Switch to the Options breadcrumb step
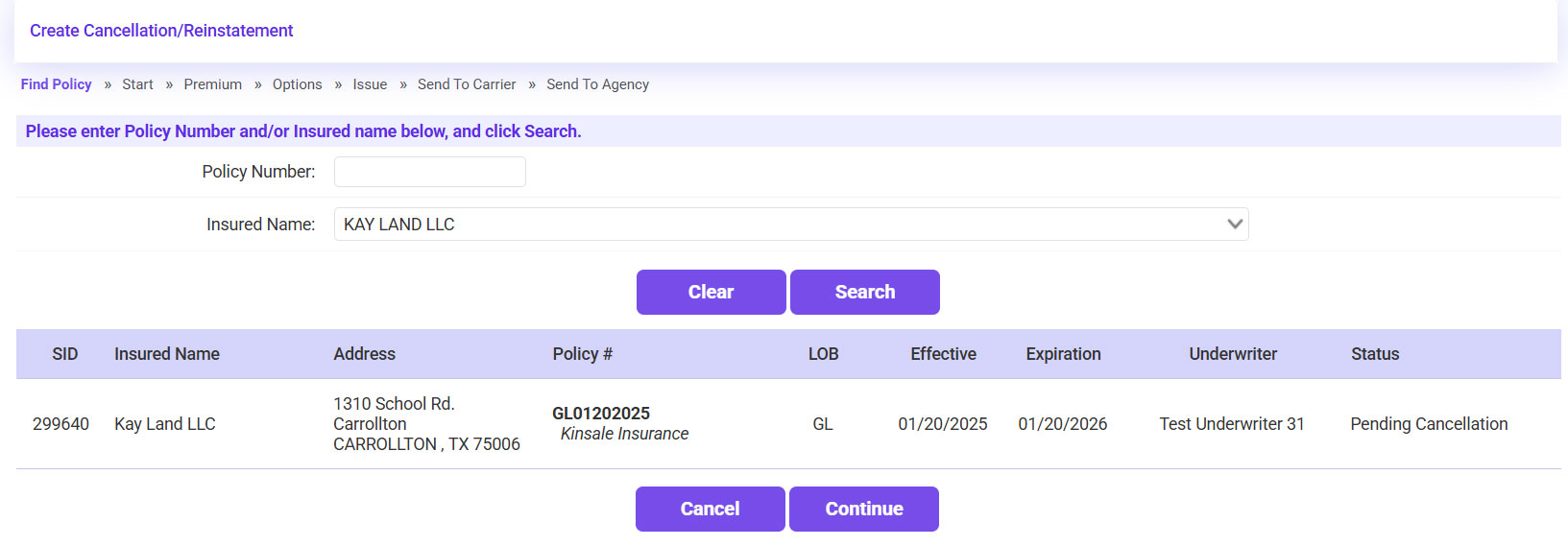 (x=297, y=84)
